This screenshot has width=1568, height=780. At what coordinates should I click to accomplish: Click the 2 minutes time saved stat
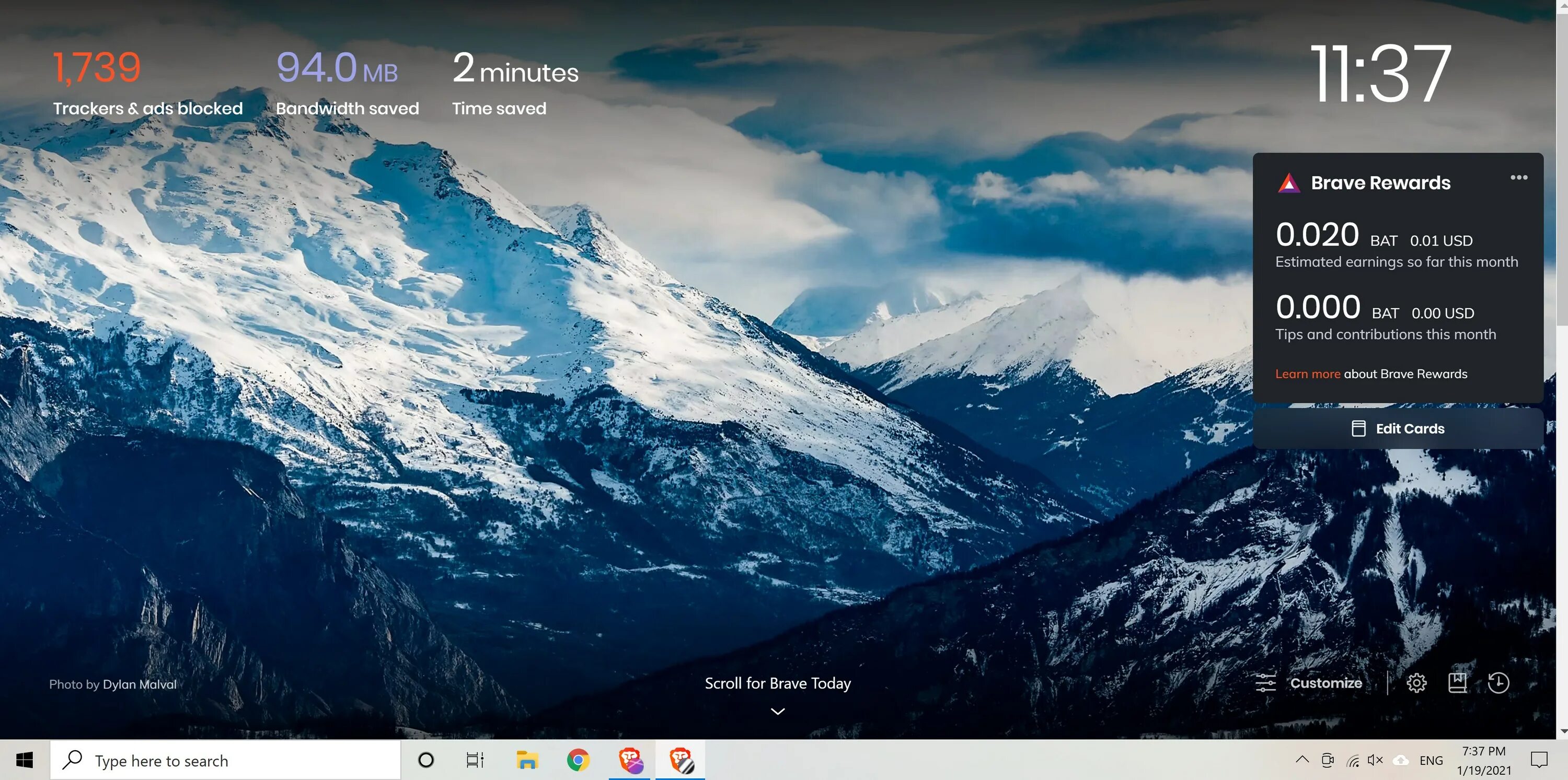click(515, 67)
